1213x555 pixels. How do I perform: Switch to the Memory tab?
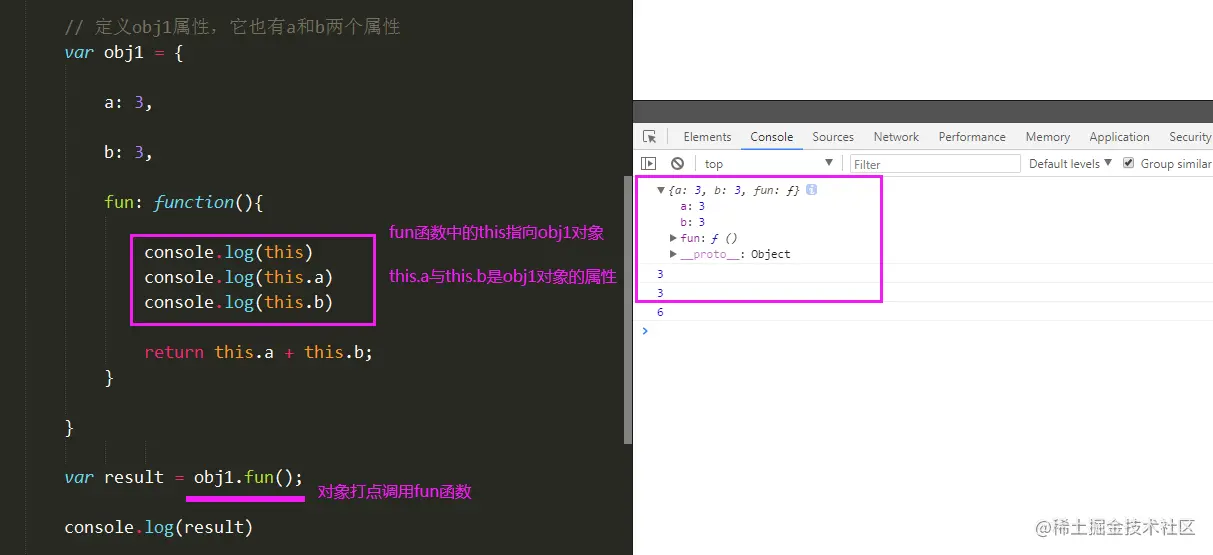coord(1047,137)
